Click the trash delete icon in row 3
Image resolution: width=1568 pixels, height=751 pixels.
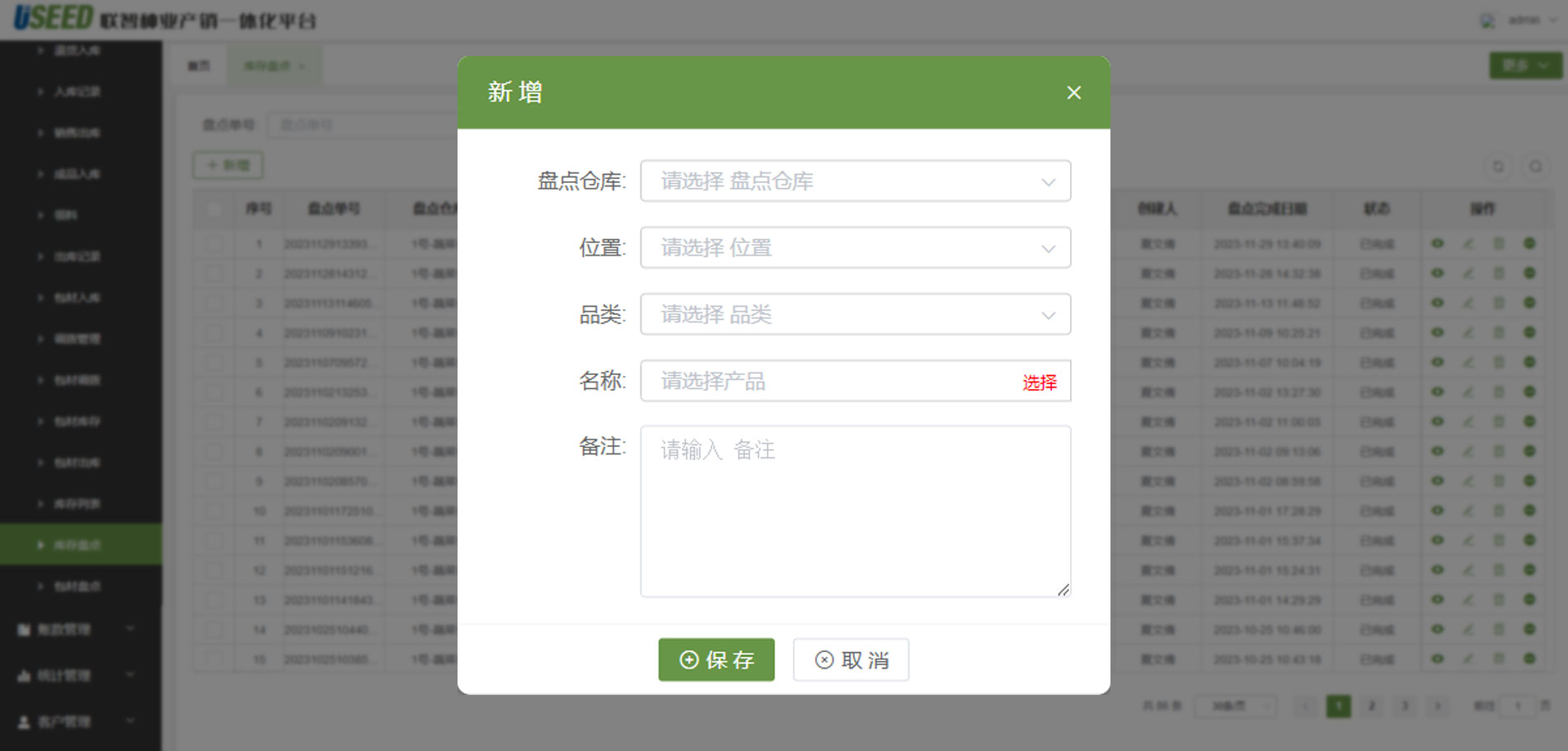pyautogui.click(x=1499, y=303)
